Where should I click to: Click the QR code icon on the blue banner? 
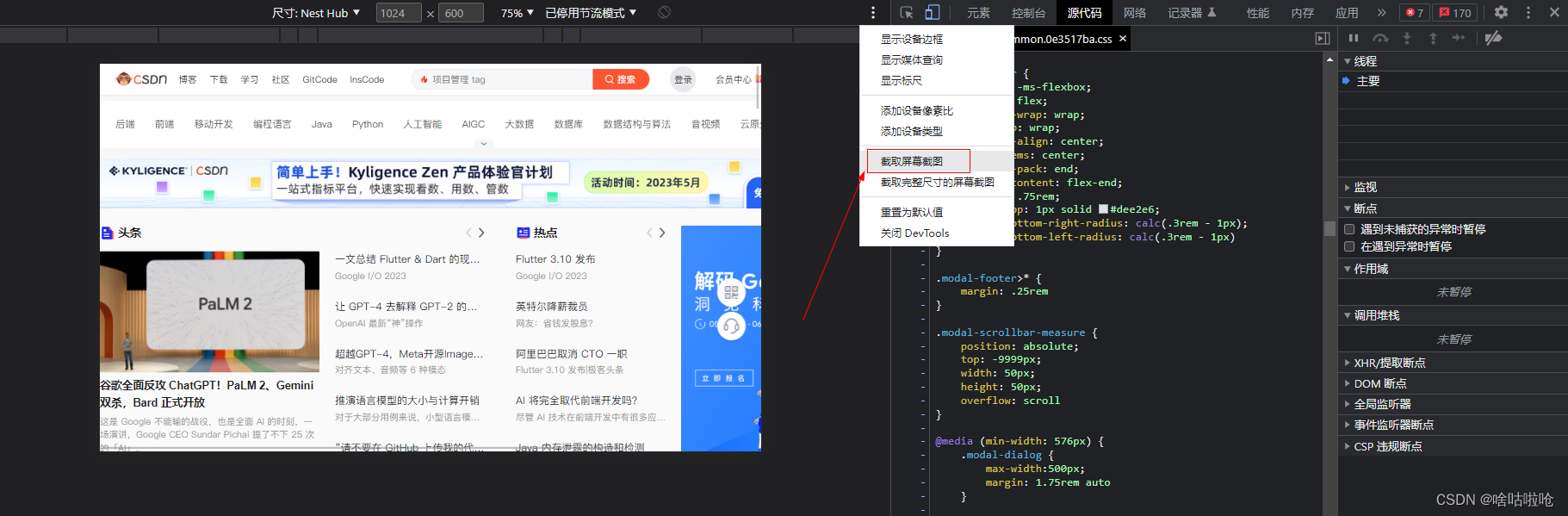(731, 292)
